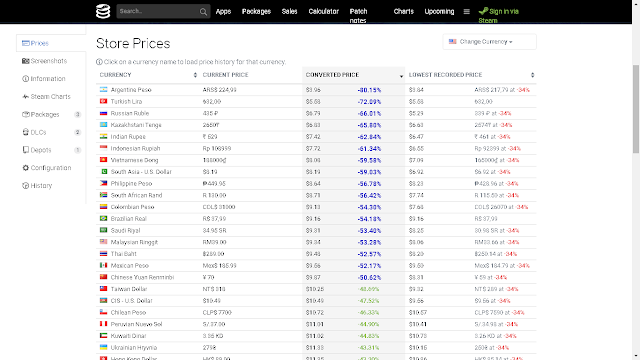Image resolution: width=640 pixels, height=360 pixels.
Task: Load price history for CIS - U.S. Dollar
Action: (131, 301)
